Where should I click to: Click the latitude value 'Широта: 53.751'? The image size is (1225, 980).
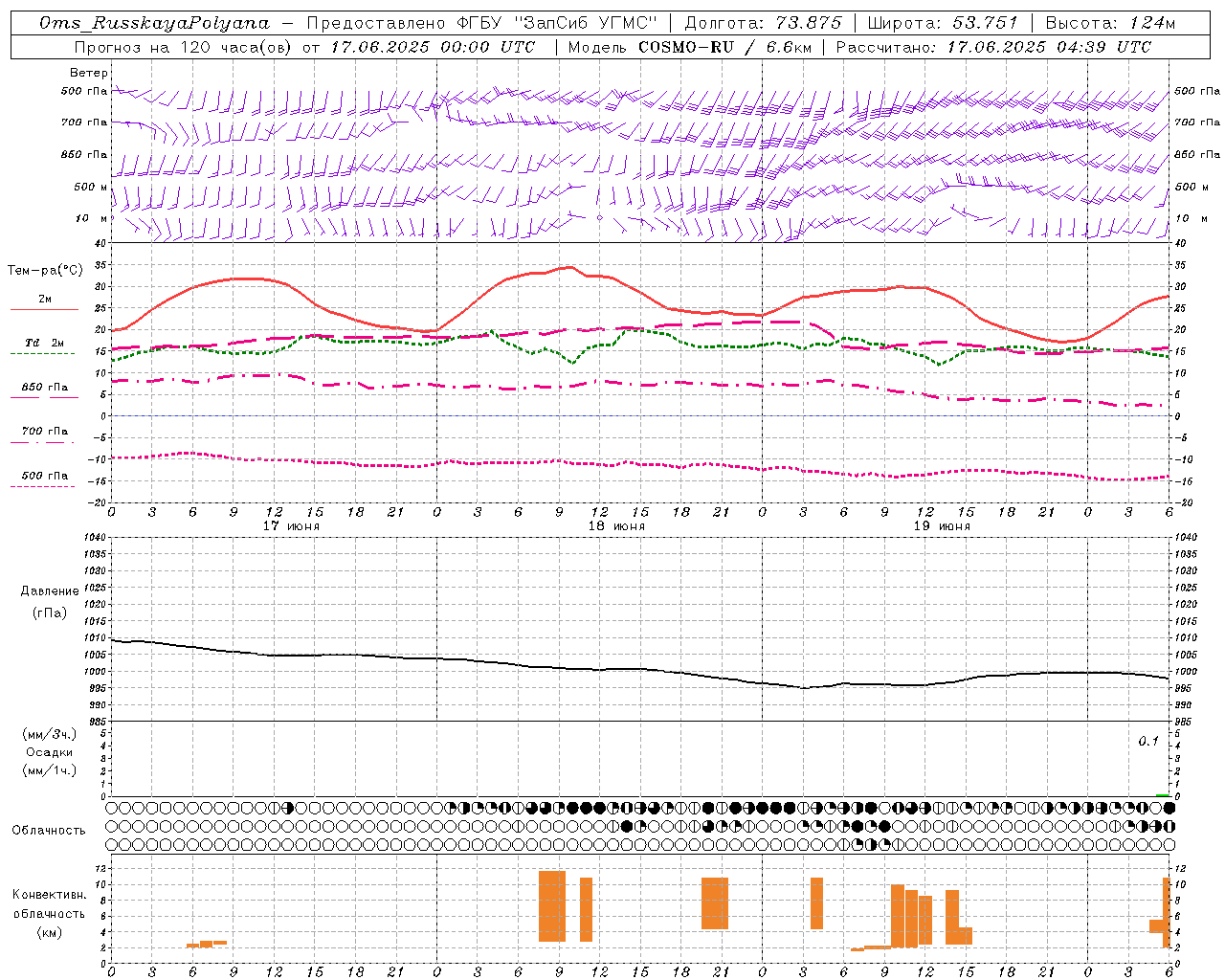click(942, 23)
